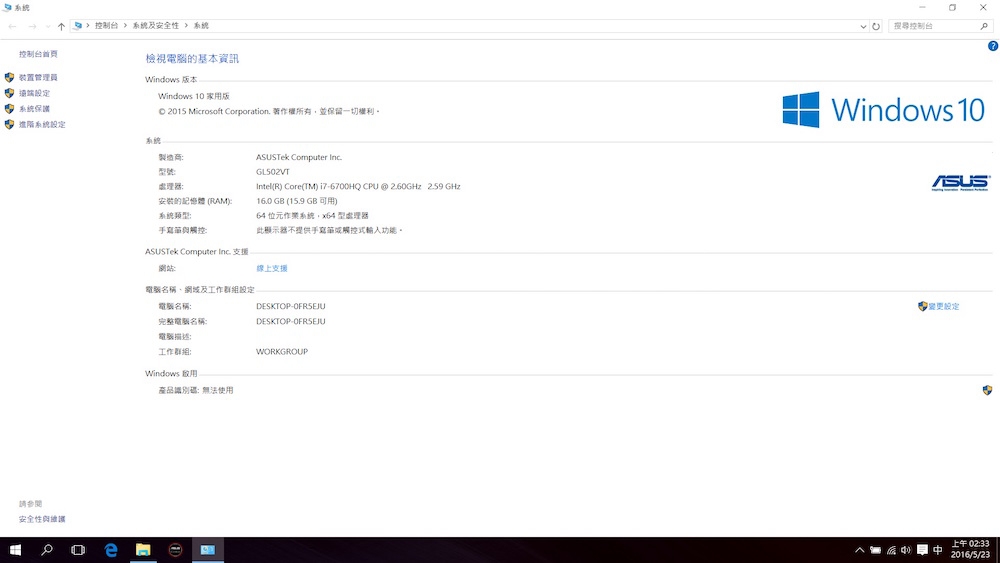
Task: Open the Wi-Fi network tray icon
Action: 891,550
